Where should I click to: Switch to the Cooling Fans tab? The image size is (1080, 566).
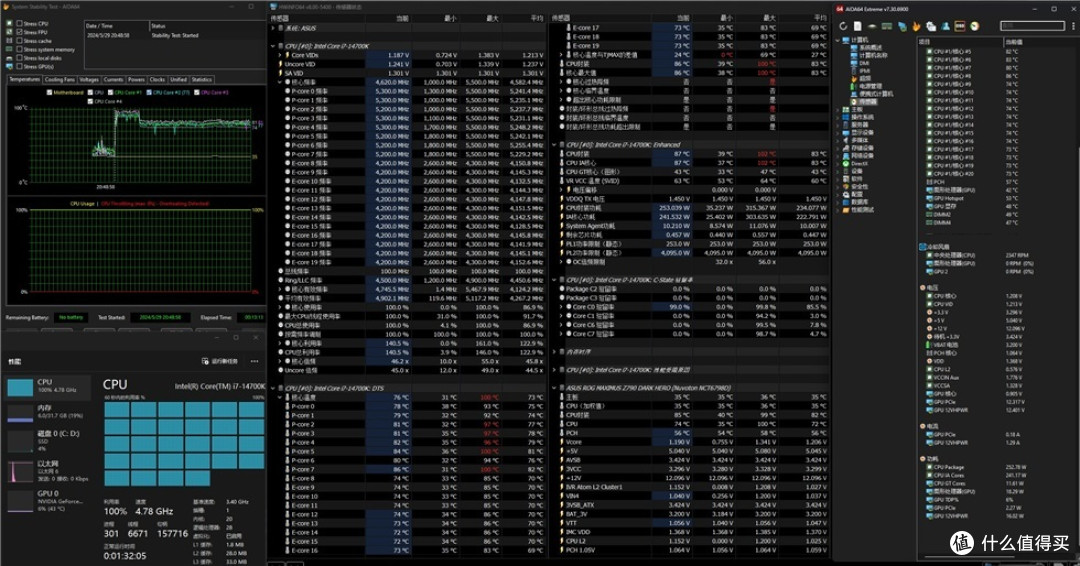pyautogui.click(x=59, y=80)
